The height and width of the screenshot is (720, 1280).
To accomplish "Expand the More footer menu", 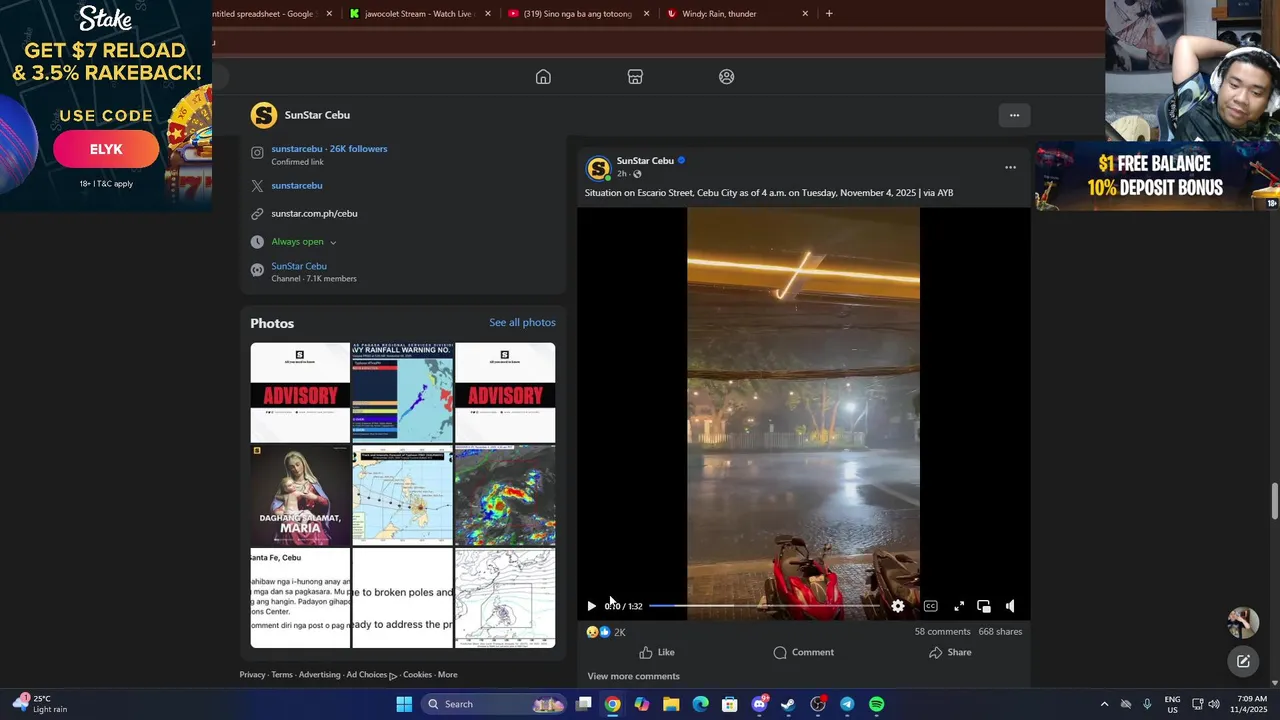I will coord(447,675).
